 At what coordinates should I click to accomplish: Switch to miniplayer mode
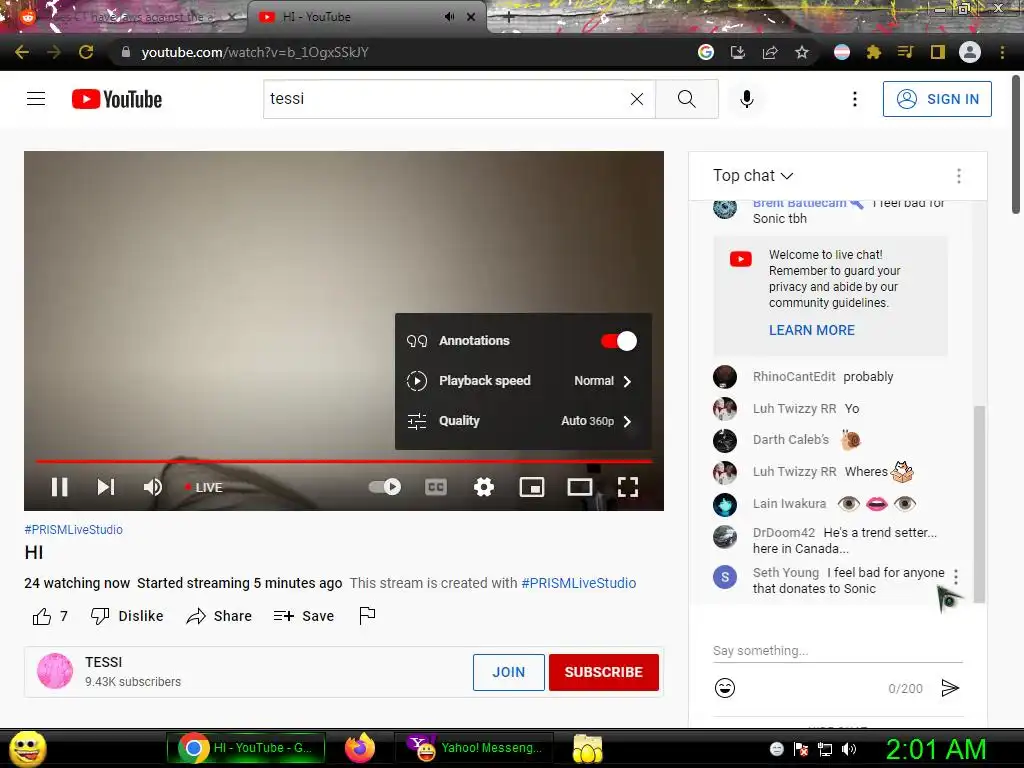point(532,487)
